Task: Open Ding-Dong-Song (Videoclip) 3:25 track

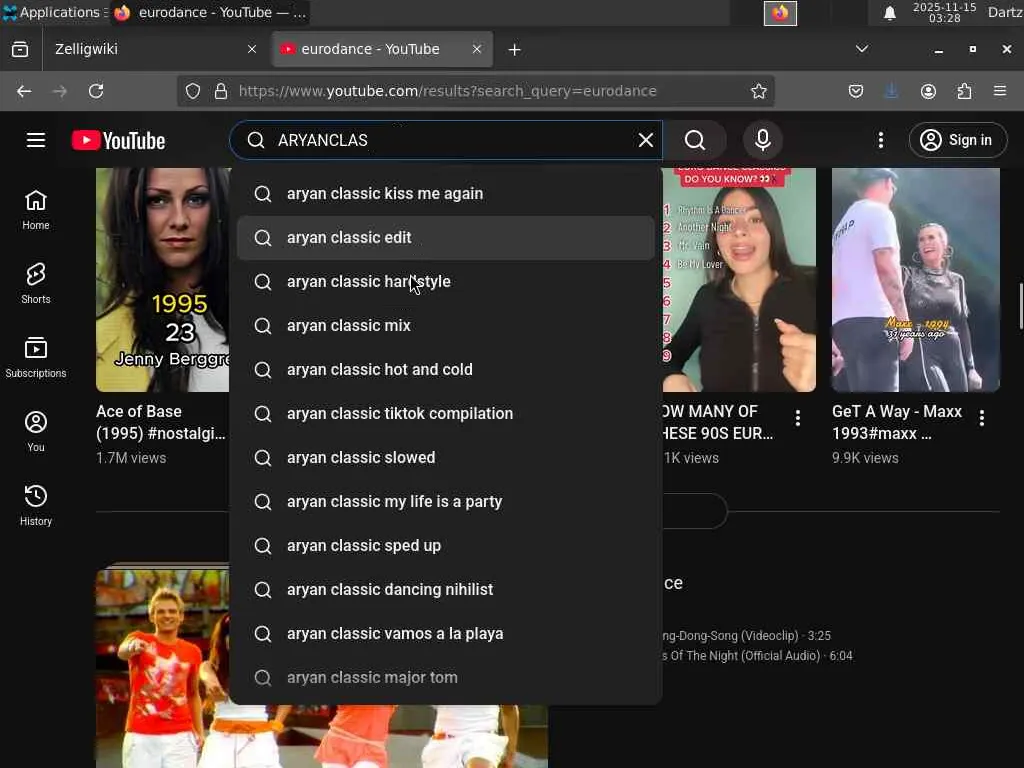Action: (746, 635)
